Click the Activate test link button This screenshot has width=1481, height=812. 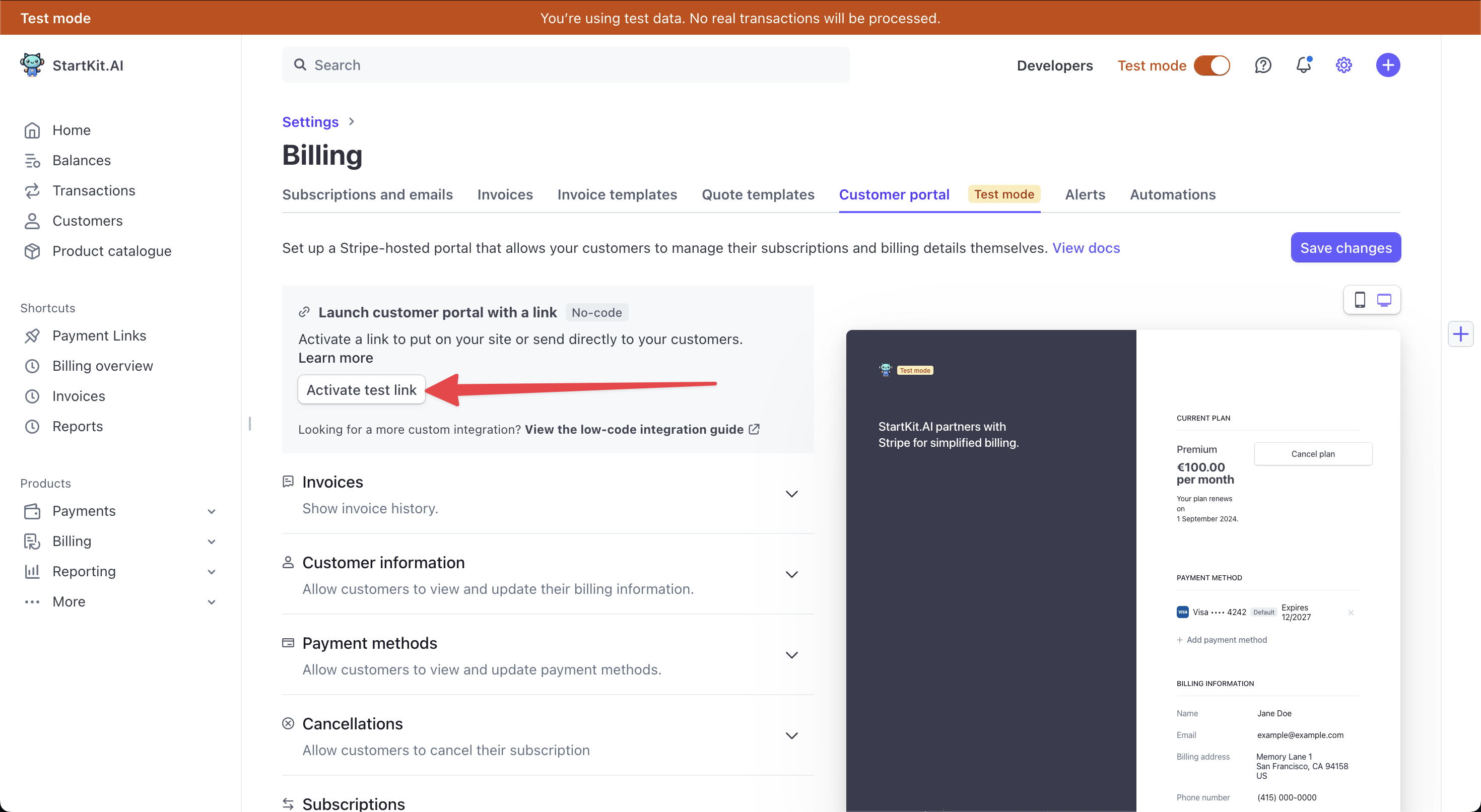click(362, 389)
